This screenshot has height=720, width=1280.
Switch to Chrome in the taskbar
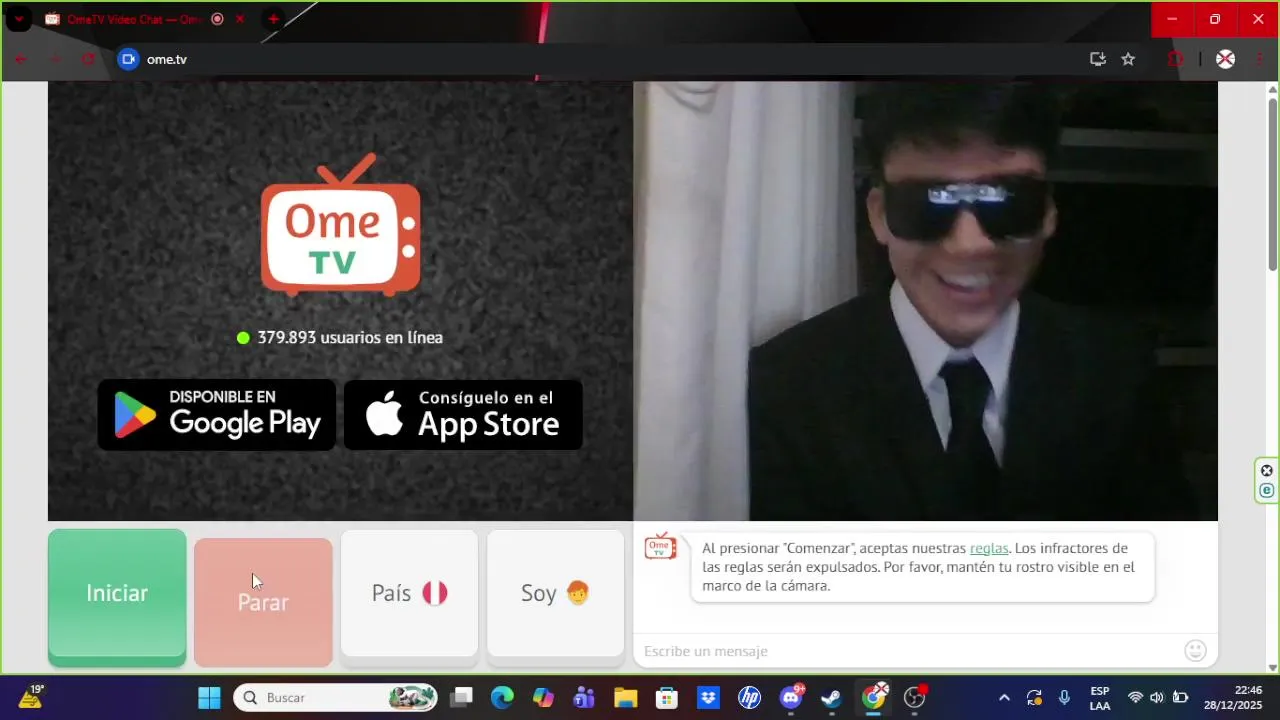click(x=874, y=698)
